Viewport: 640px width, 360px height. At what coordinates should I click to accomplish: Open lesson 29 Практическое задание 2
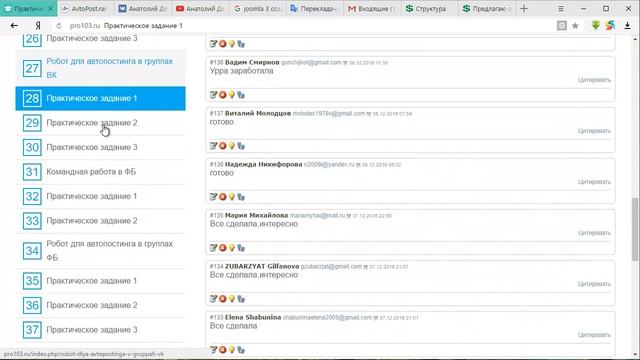pyautogui.click(x=100, y=123)
